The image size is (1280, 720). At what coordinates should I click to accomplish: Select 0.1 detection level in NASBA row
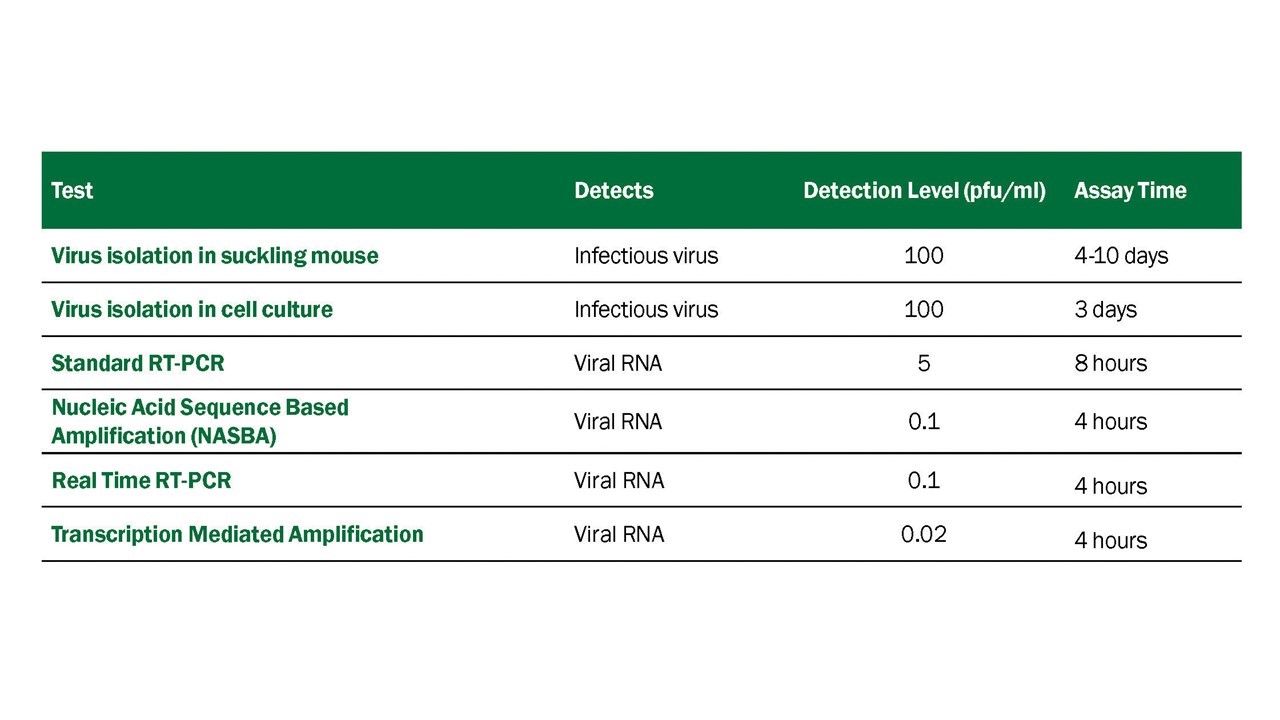point(924,422)
